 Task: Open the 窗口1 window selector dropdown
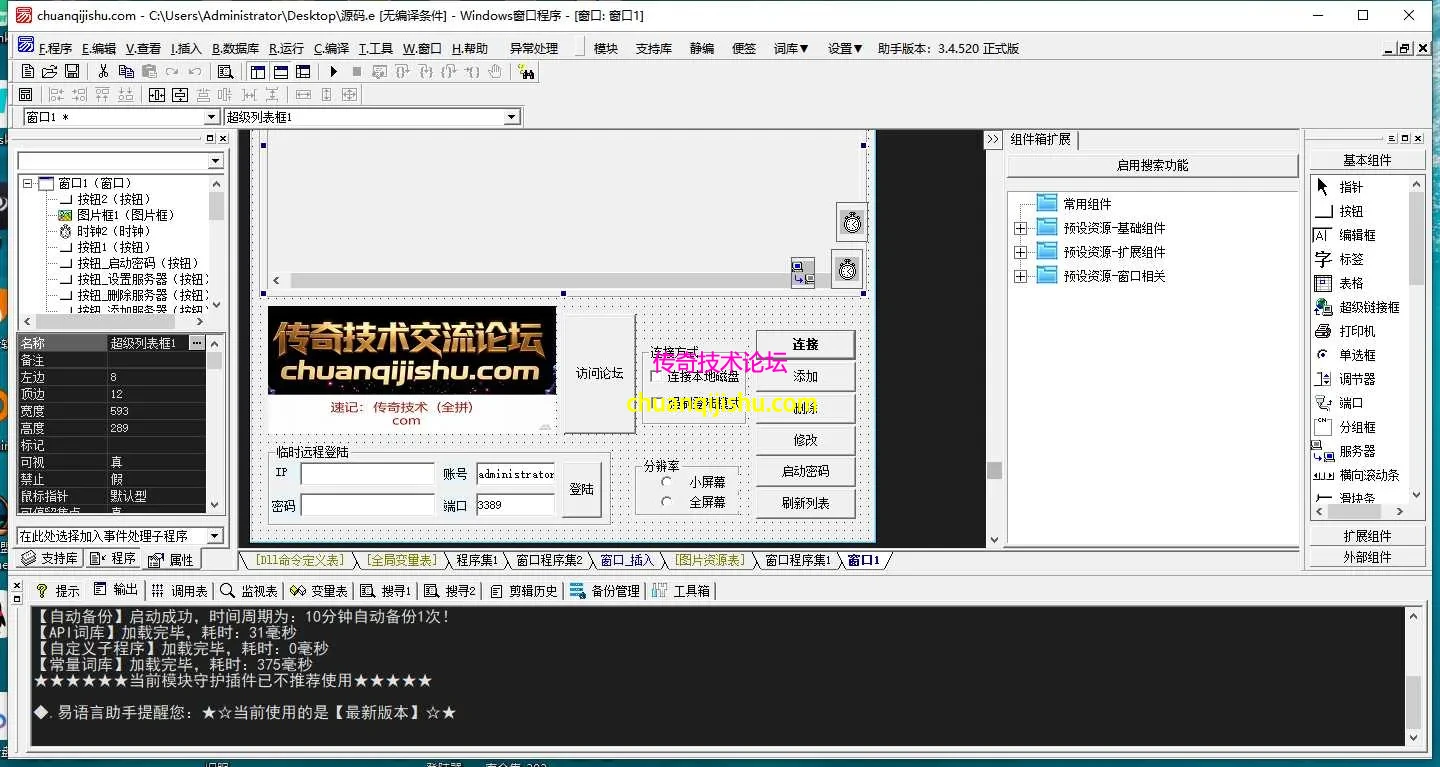click(x=211, y=116)
